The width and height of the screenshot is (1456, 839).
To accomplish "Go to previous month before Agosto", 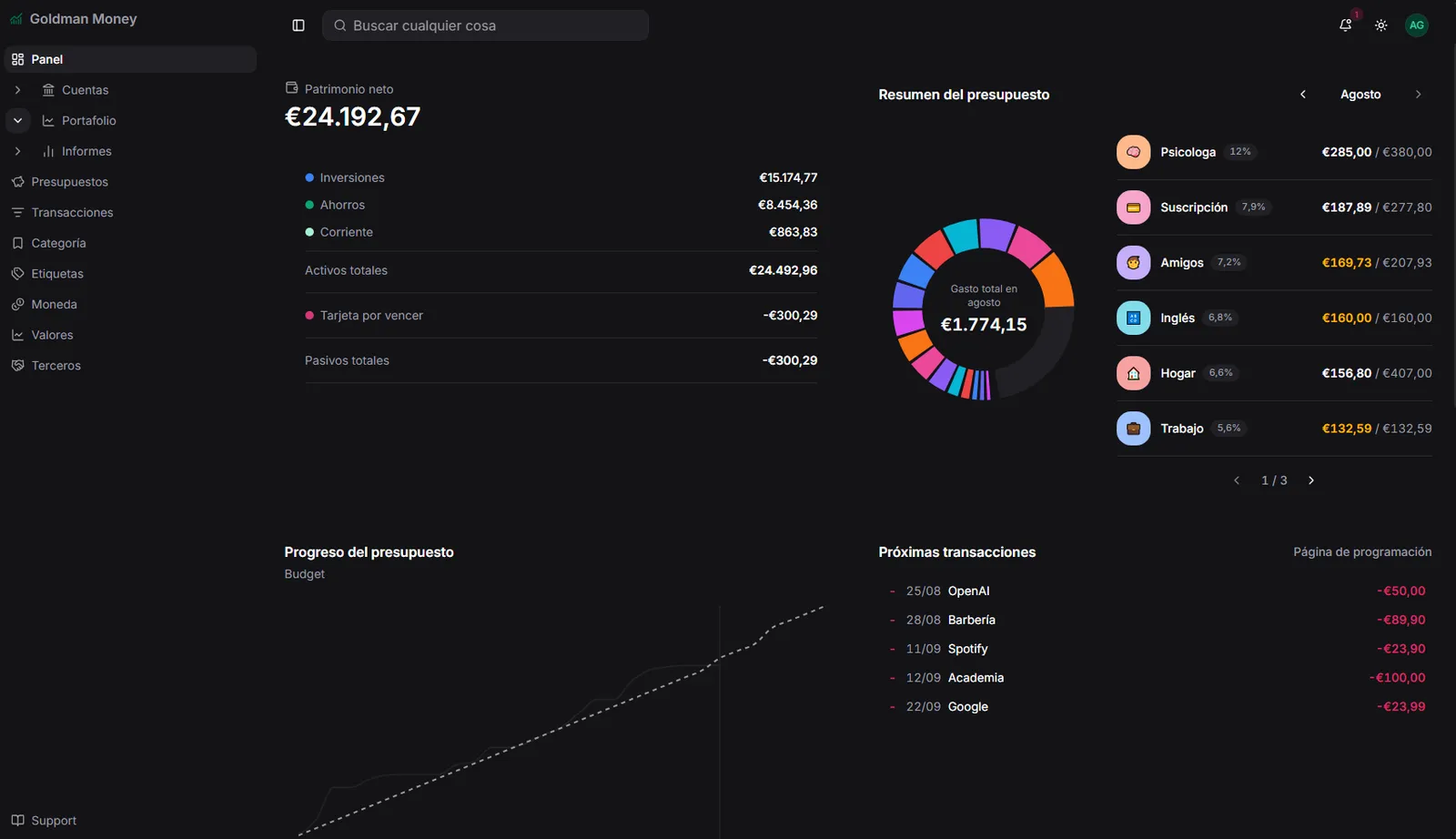I will (1303, 95).
